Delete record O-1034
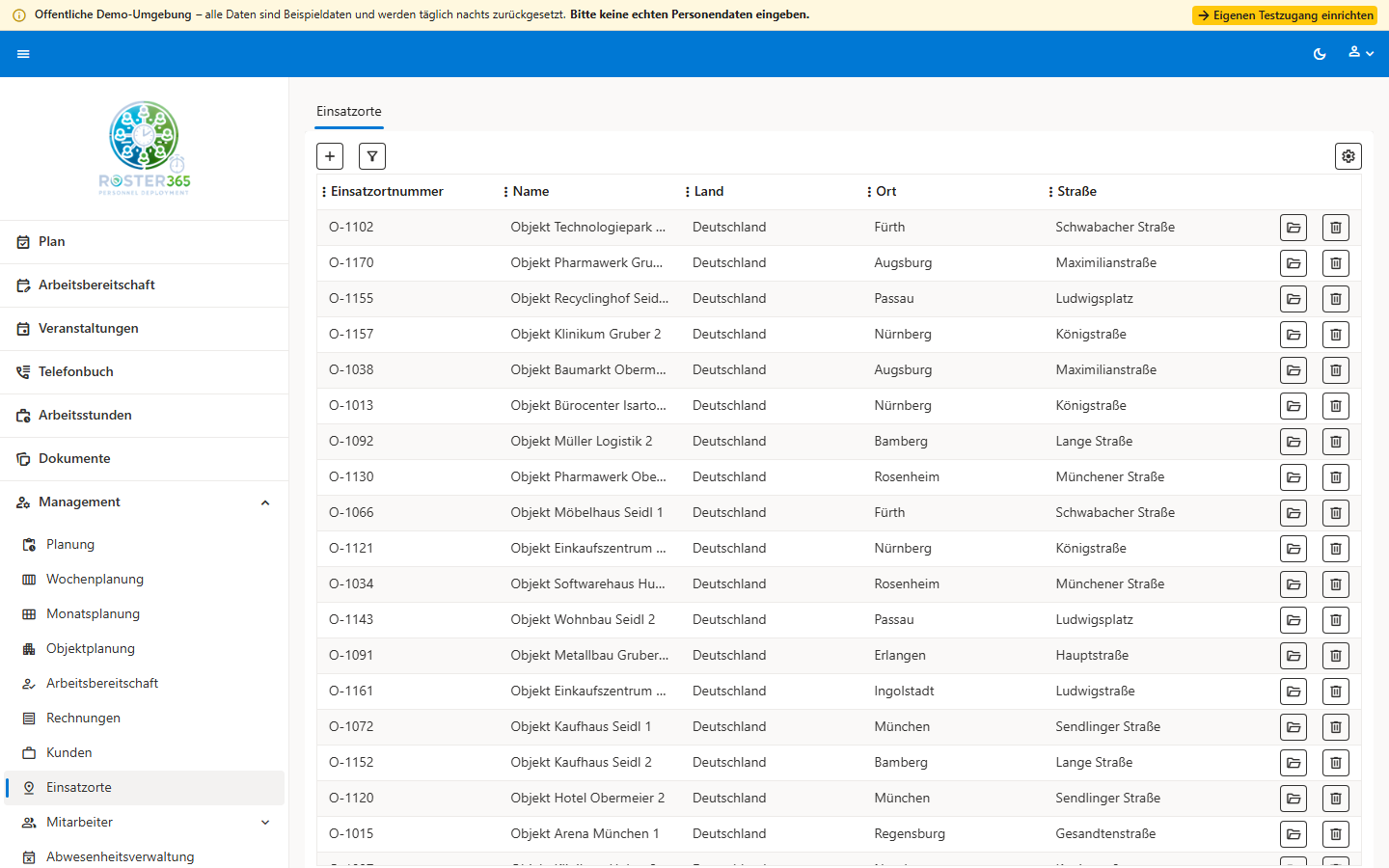The height and width of the screenshot is (868, 1389). [x=1336, y=584]
